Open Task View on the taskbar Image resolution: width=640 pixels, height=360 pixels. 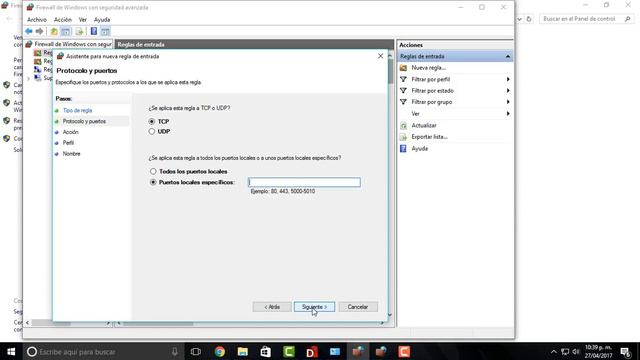pos(196,351)
